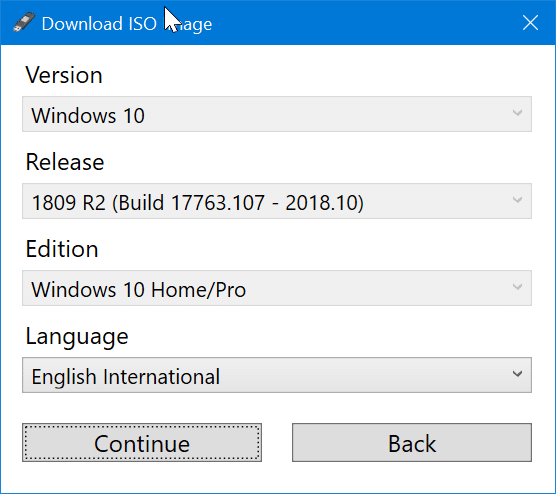Click the "Version" label
Image resolution: width=556 pixels, height=494 pixels.
(x=64, y=75)
